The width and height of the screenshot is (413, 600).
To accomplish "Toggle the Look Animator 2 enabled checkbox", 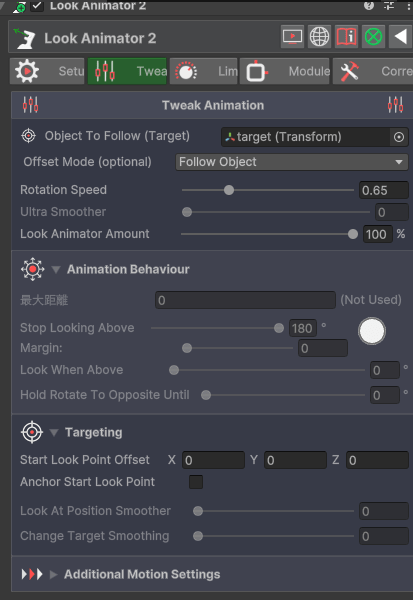I will [37, 6].
